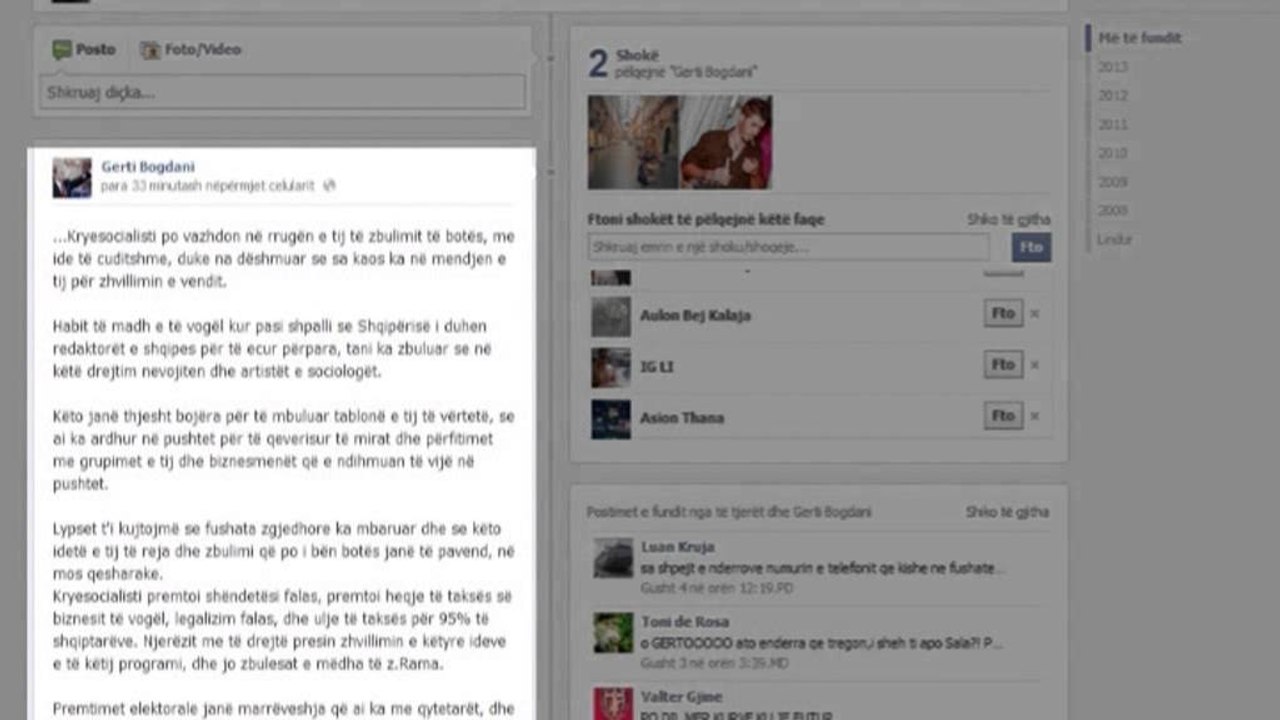Jump to 2013 in the timeline
The width and height of the screenshot is (1280, 720).
tap(1113, 67)
